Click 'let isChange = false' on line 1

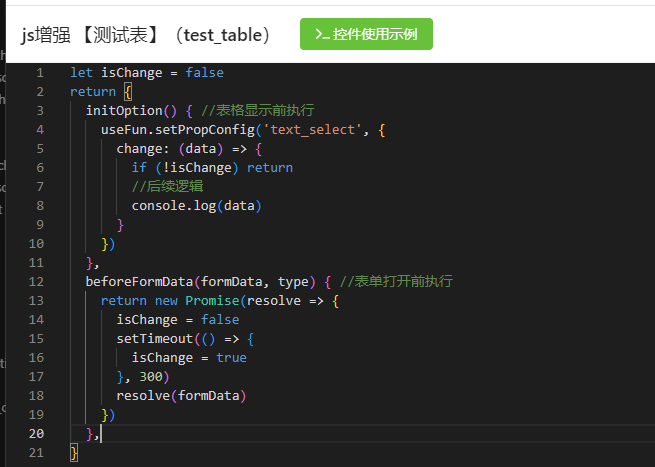(x=147, y=73)
